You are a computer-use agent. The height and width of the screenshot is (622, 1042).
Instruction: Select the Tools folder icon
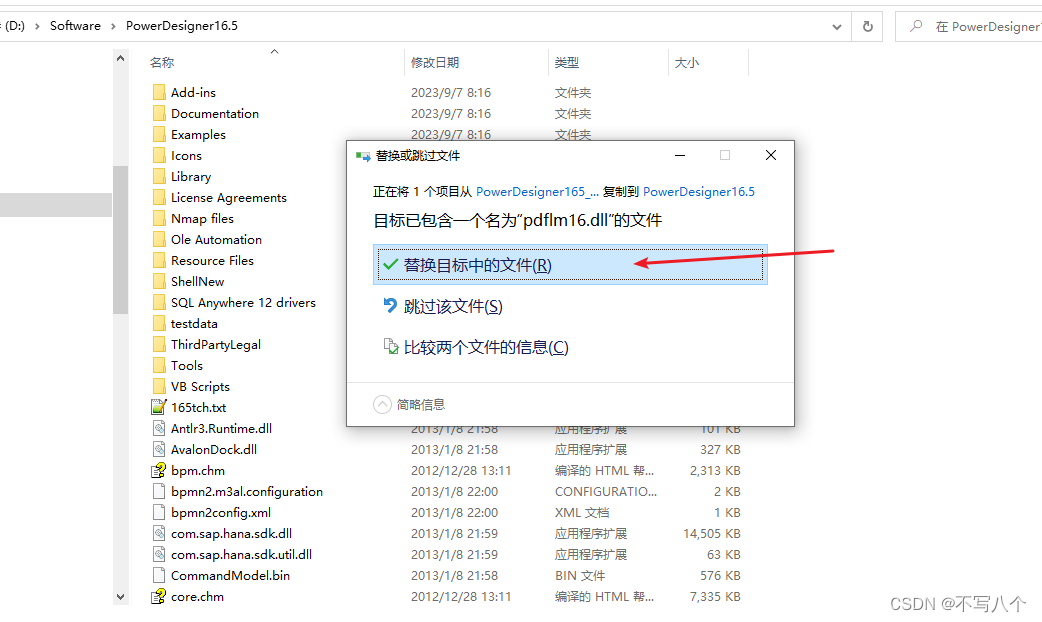tap(159, 365)
